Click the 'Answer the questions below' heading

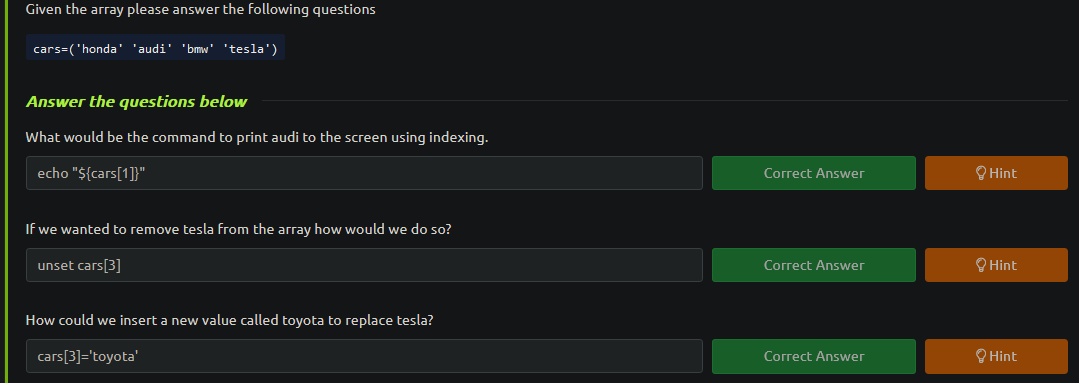(x=136, y=102)
